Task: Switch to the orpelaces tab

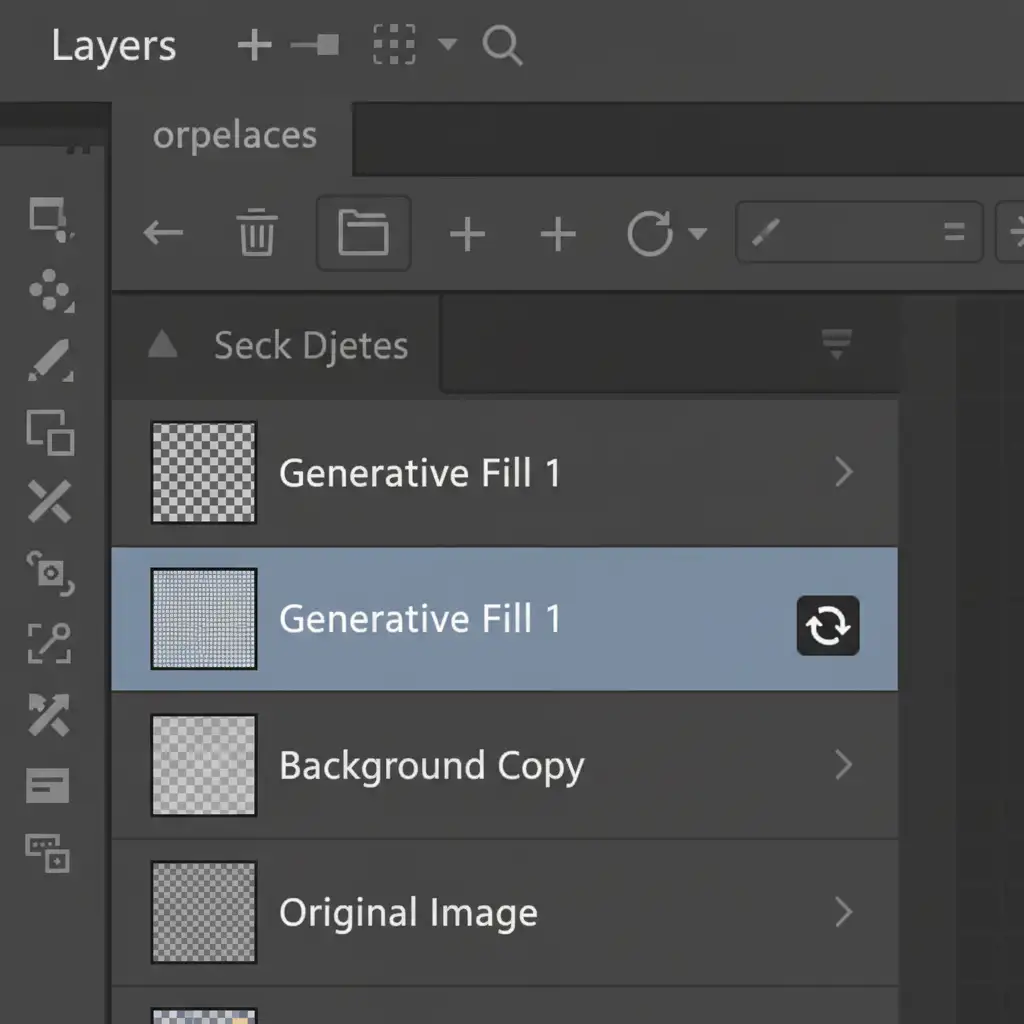Action: point(234,137)
